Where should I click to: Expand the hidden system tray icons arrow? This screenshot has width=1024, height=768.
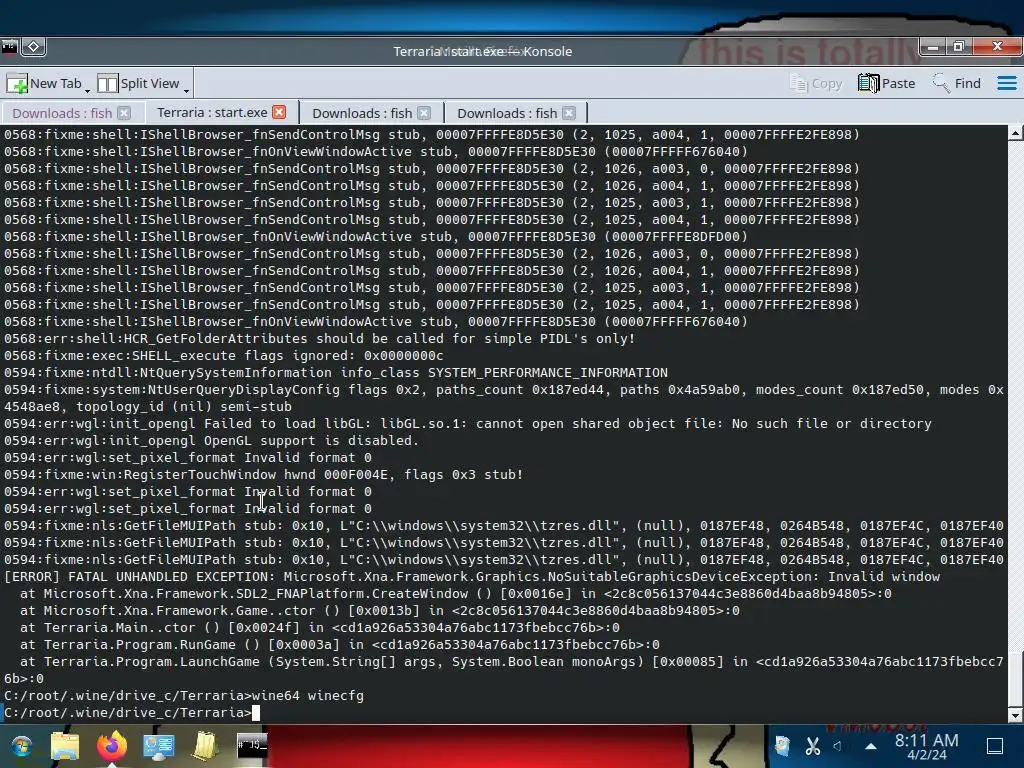click(871, 746)
